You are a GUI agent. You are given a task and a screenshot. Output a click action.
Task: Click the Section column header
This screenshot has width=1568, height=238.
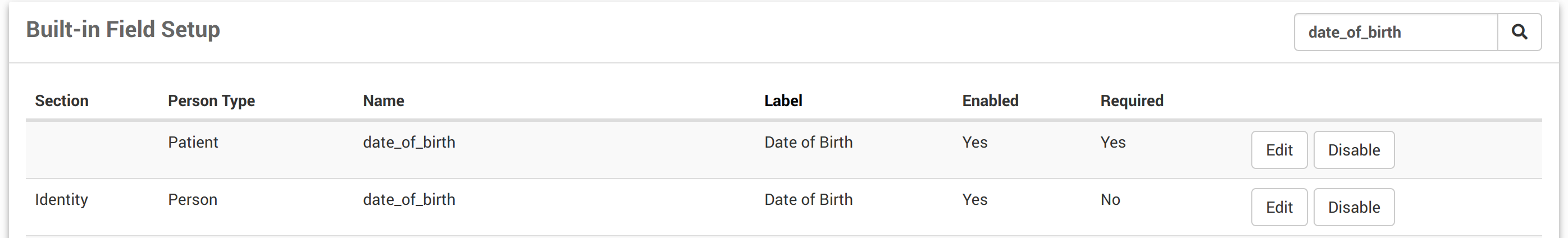[61, 100]
